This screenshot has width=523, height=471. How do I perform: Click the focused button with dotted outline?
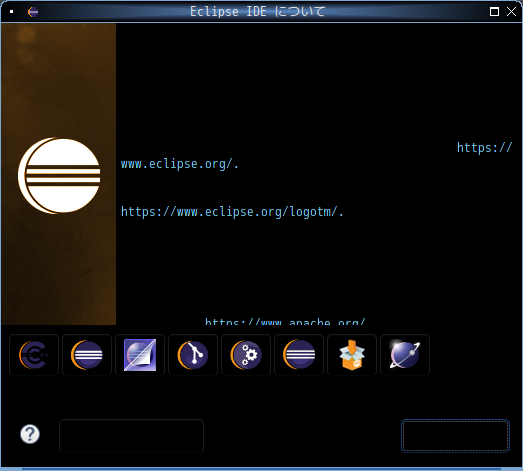pos(455,436)
